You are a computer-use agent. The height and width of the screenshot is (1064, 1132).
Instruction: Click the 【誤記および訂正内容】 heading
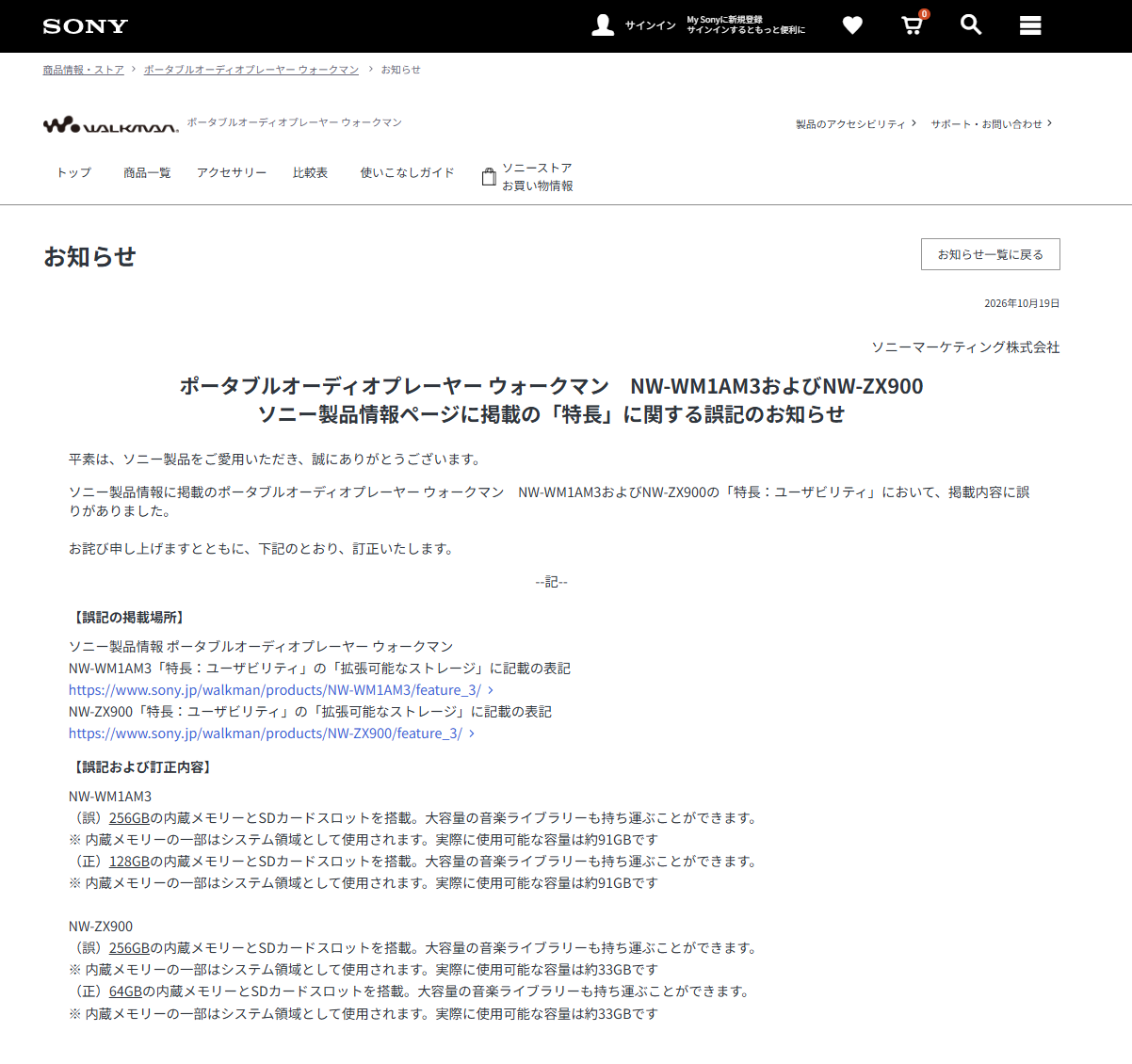tap(142, 767)
